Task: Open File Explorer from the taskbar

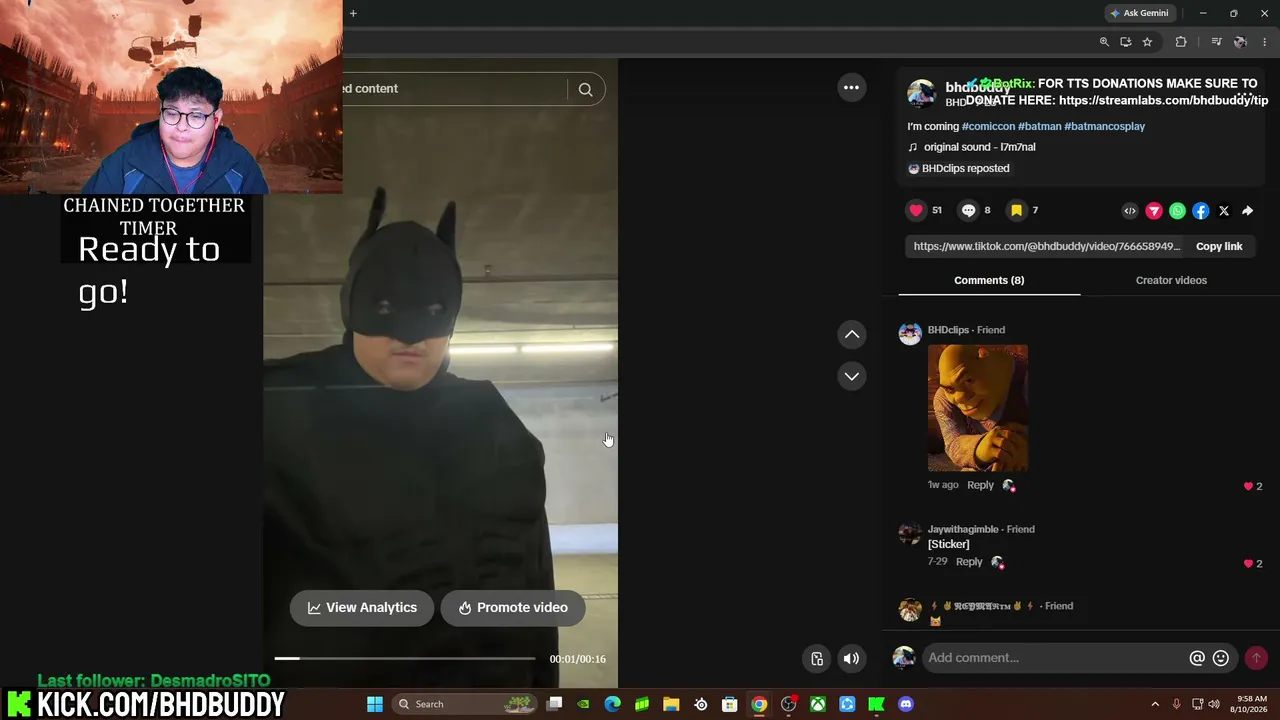Action: 671,704
